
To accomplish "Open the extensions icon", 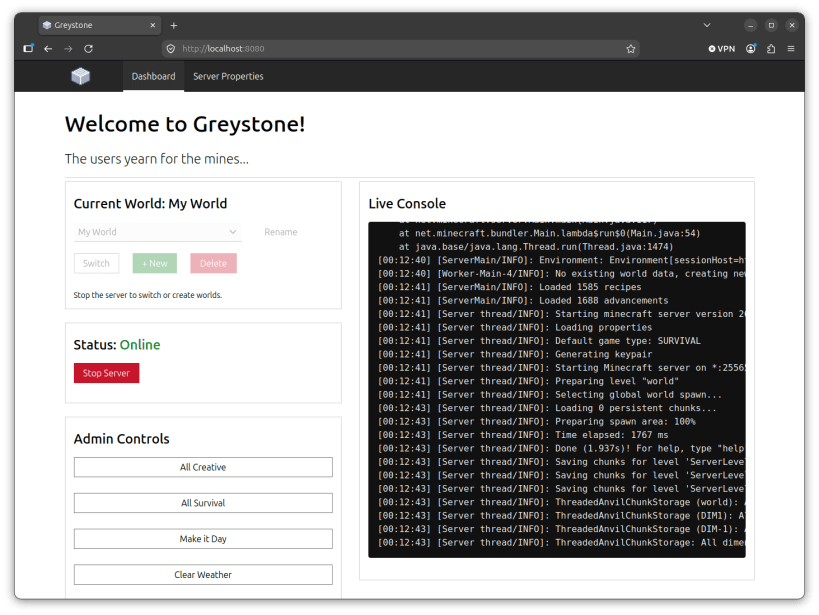I will click(x=771, y=49).
